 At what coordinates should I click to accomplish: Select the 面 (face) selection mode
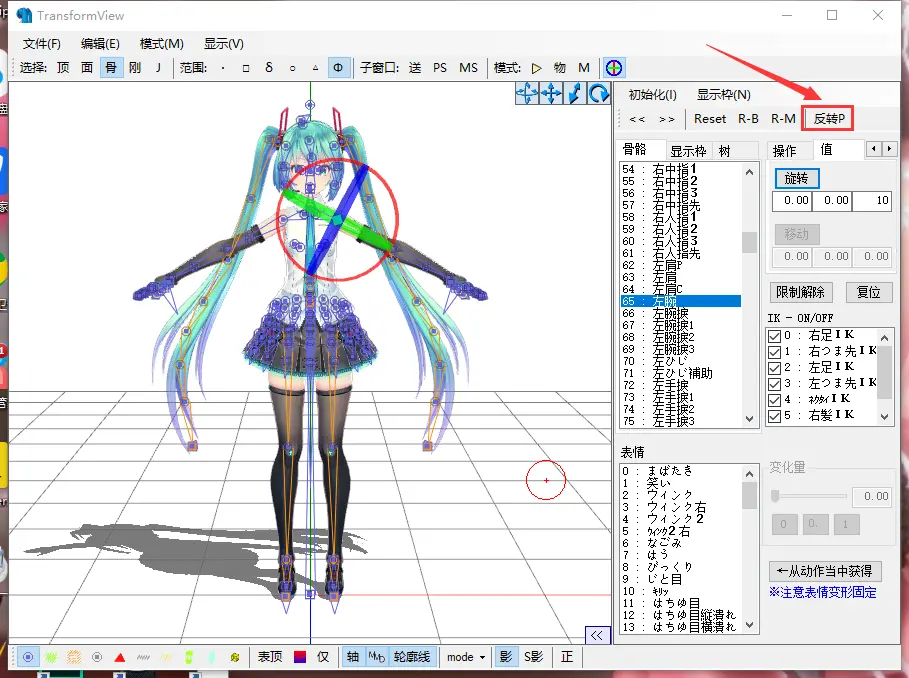[87, 68]
